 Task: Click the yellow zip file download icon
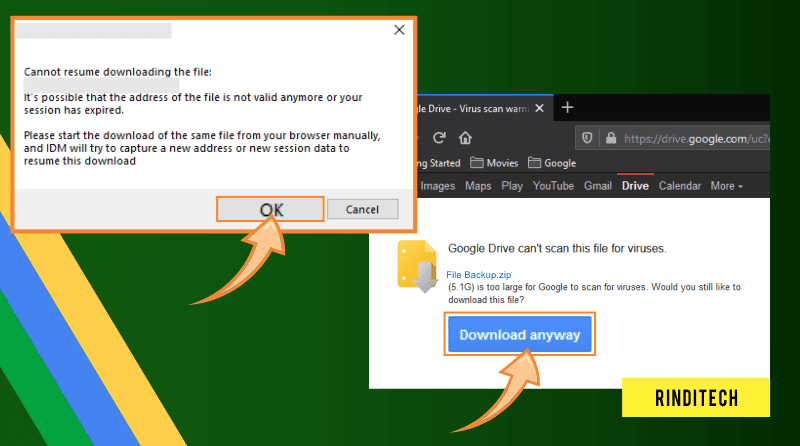[417, 266]
